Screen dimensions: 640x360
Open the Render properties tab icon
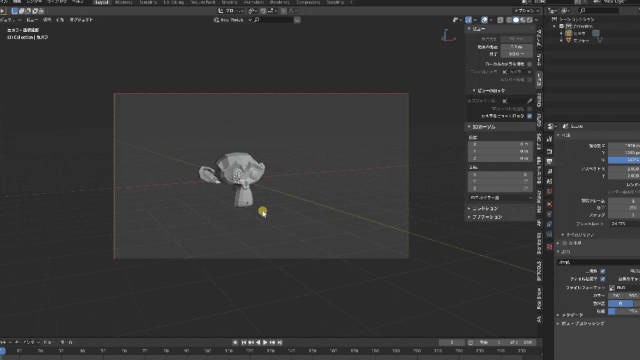[x=549, y=151]
